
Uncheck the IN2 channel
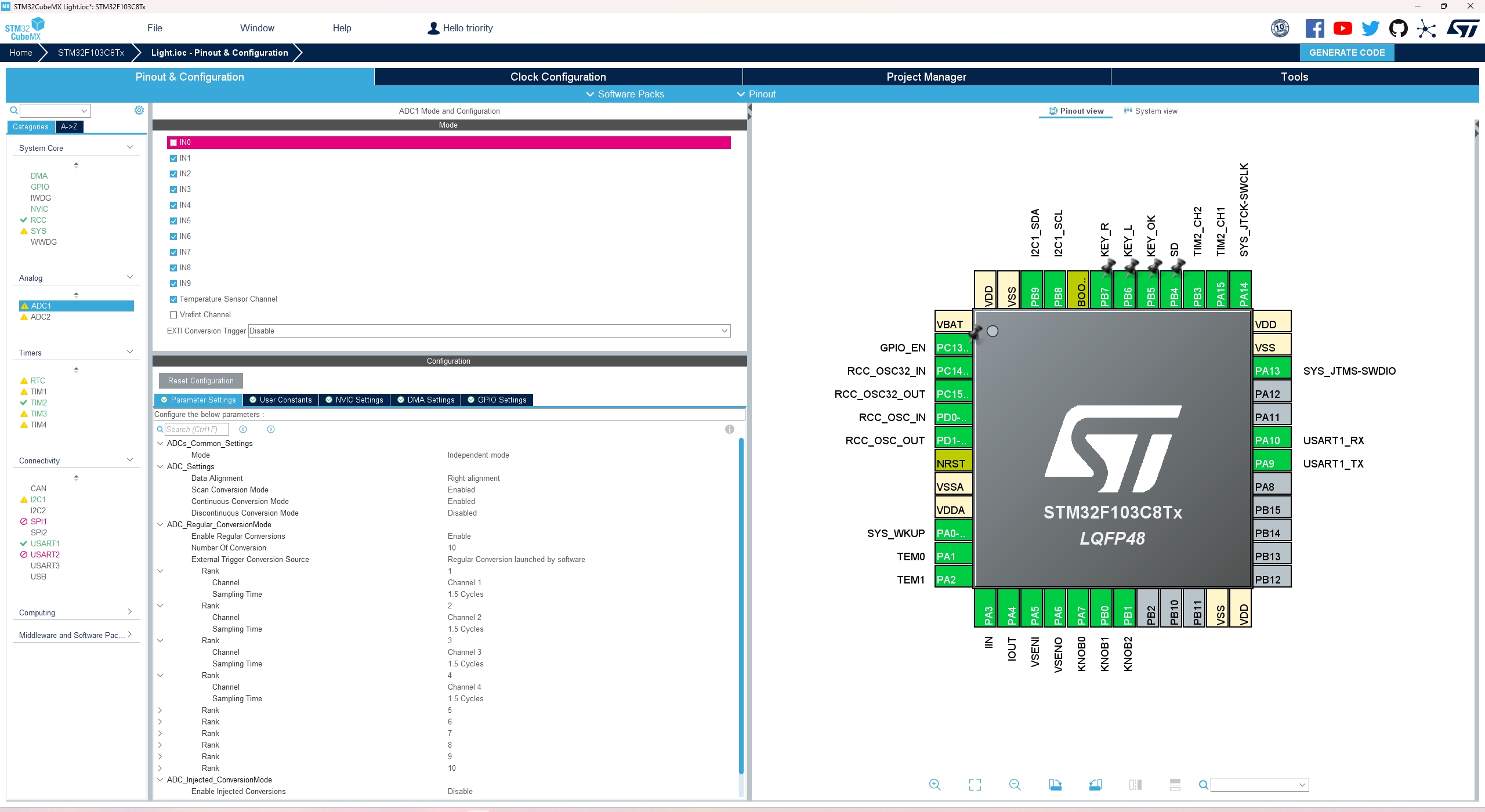coord(173,174)
